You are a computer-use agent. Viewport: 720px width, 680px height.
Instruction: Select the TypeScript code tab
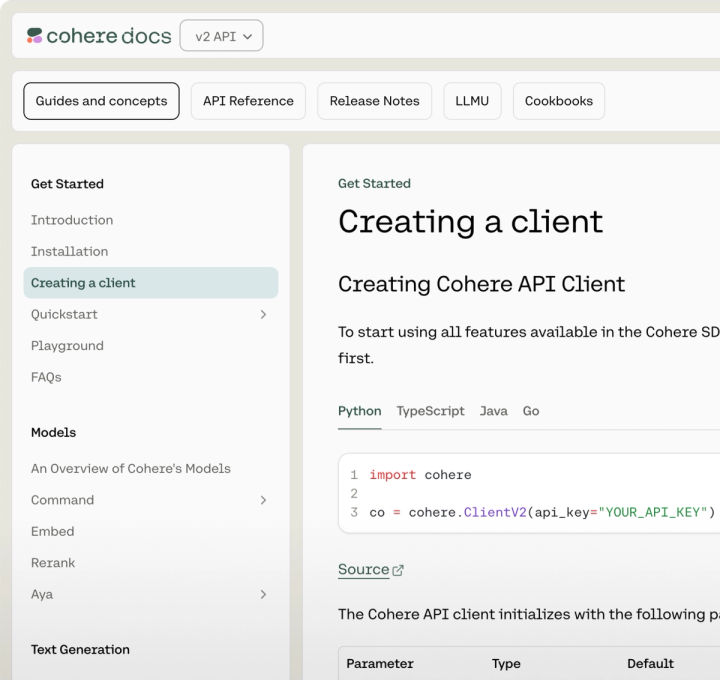[x=430, y=411]
